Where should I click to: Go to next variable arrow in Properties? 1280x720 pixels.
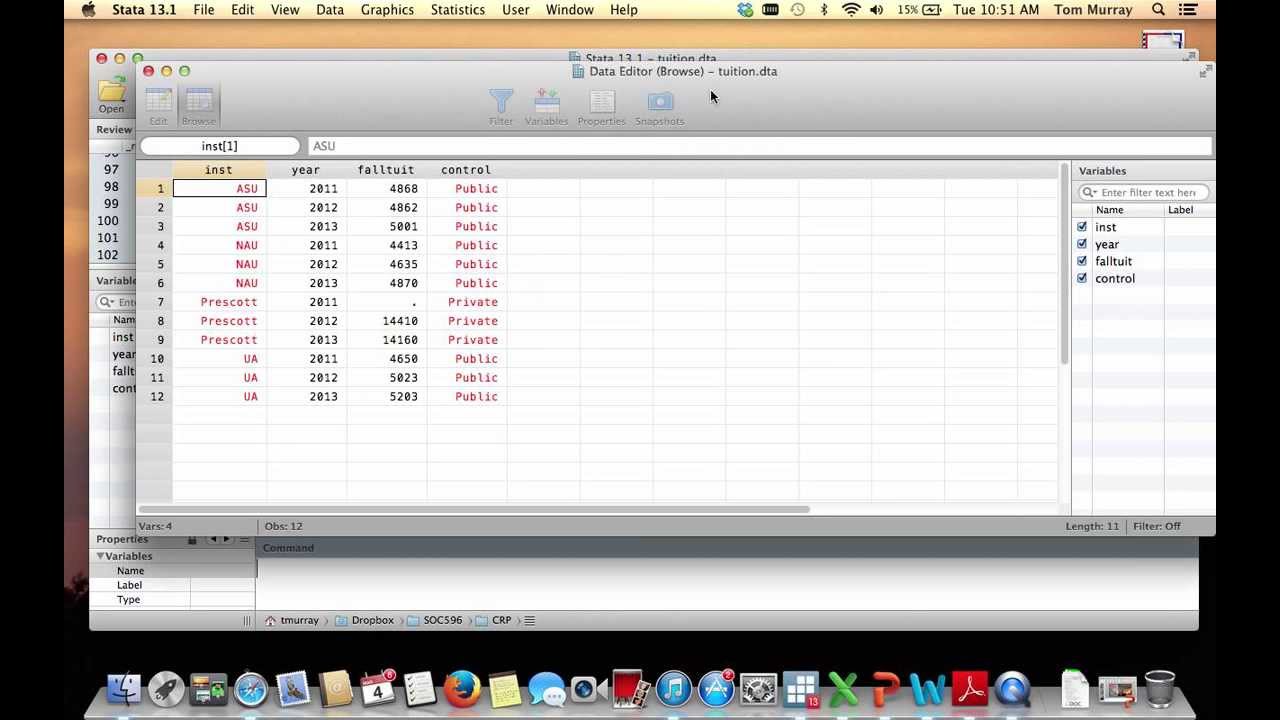click(227, 539)
